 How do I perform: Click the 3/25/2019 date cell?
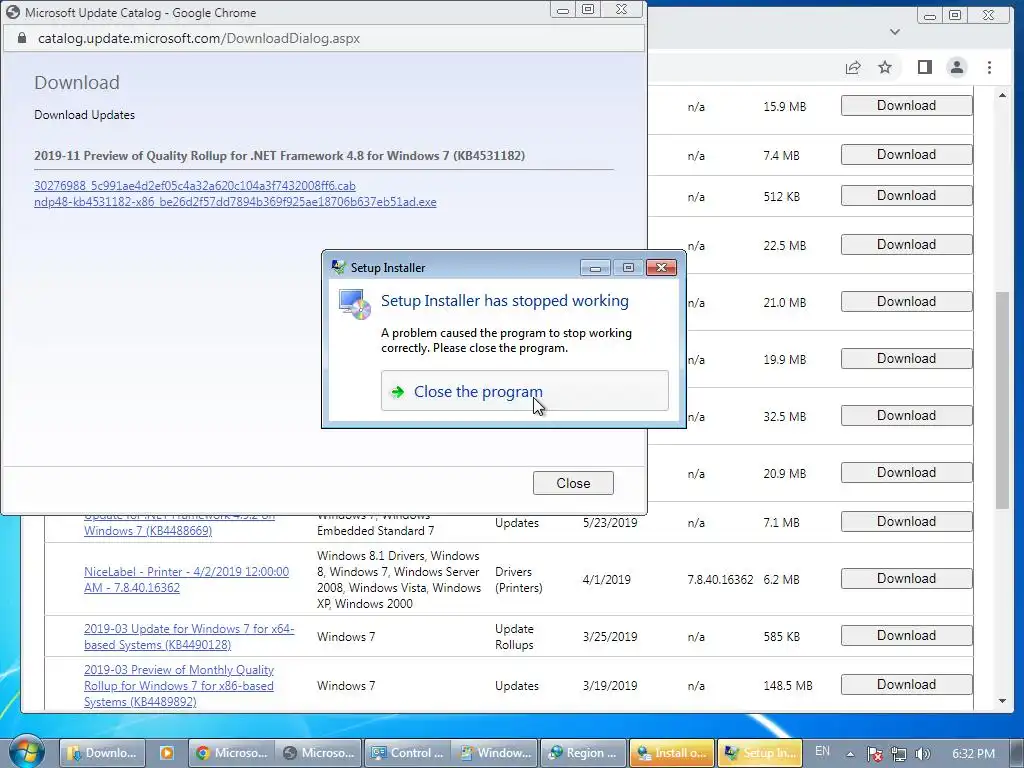click(x=610, y=636)
